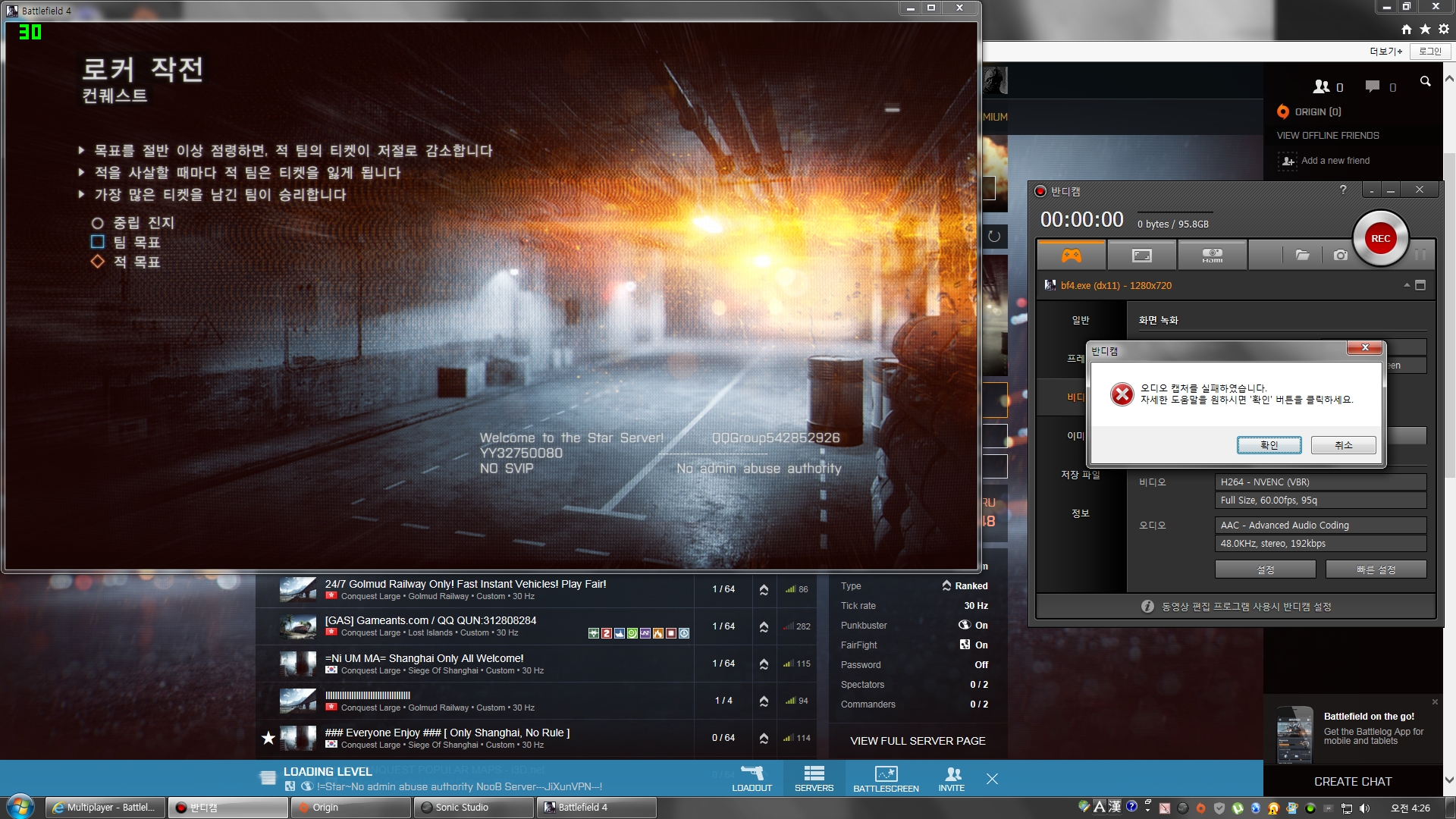Open Bandicam 정보 tab
1456x819 pixels.
point(1081,513)
